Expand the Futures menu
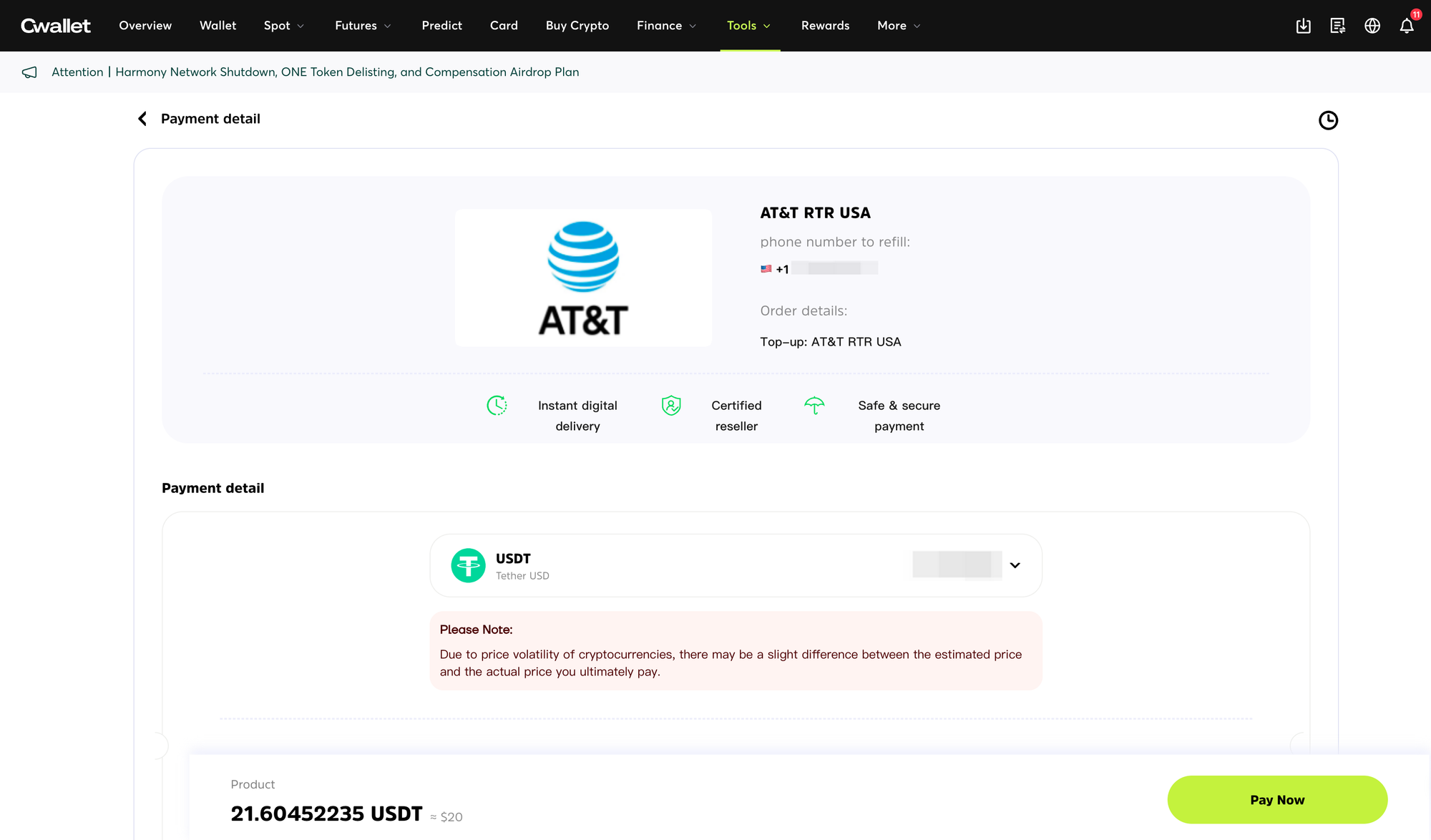1431x840 pixels. point(363,26)
